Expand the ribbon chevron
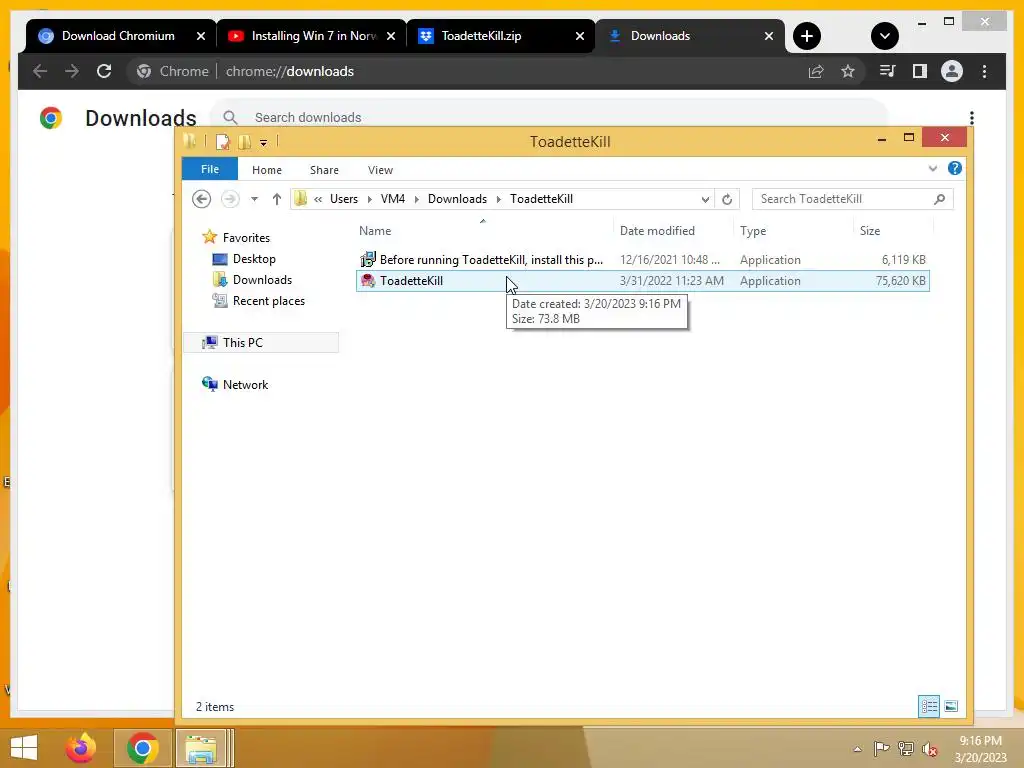Image resolution: width=1024 pixels, height=768 pixels. 933,168
